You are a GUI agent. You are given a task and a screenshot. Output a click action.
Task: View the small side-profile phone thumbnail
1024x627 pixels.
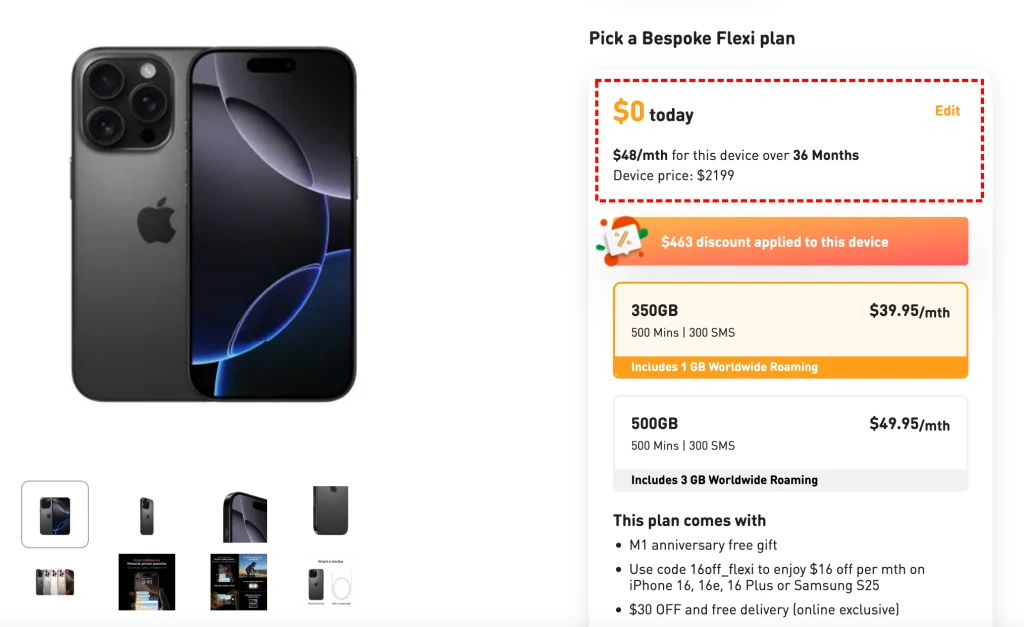147,515
